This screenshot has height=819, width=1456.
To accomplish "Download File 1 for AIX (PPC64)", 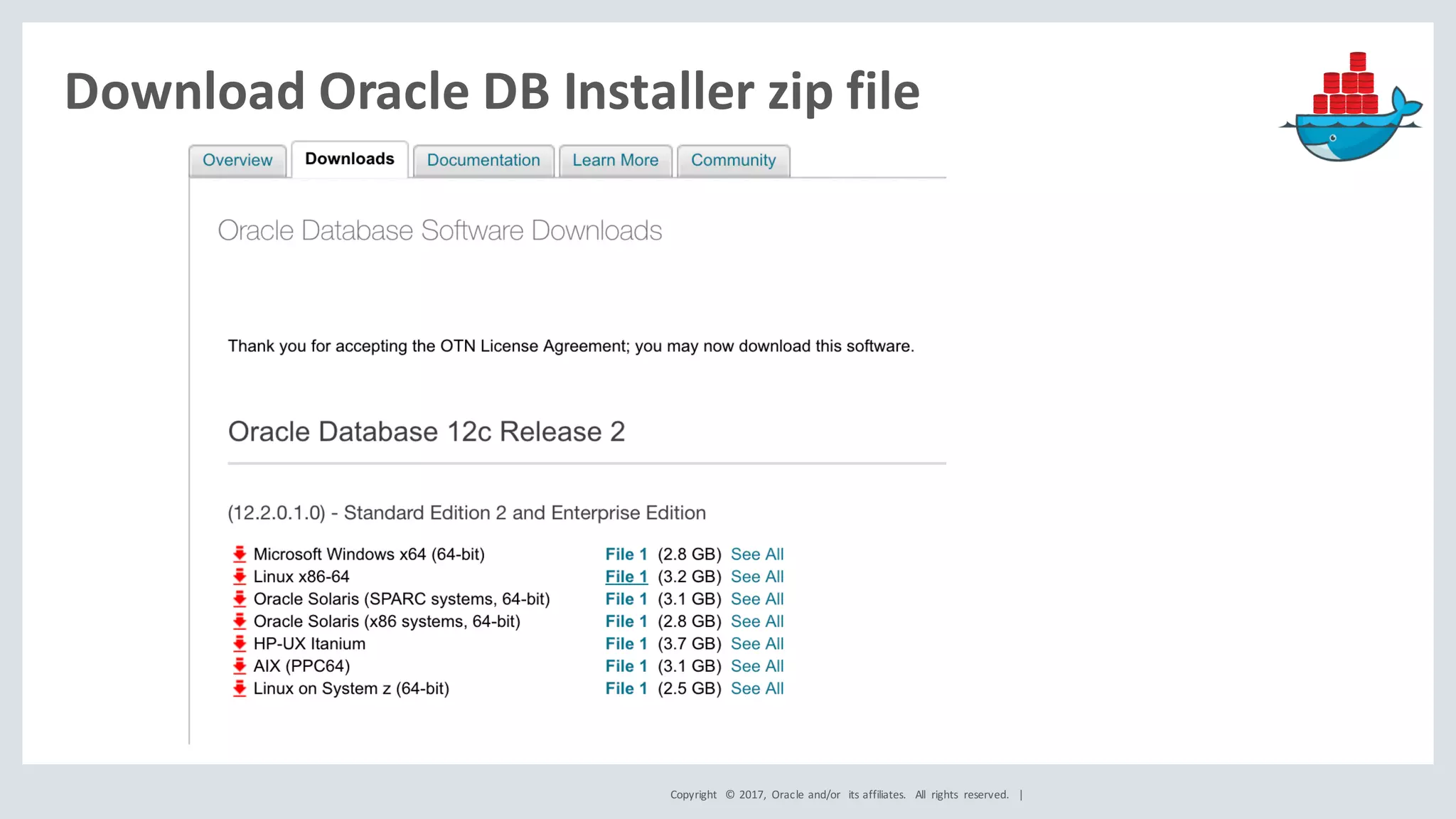I will 626,666.
